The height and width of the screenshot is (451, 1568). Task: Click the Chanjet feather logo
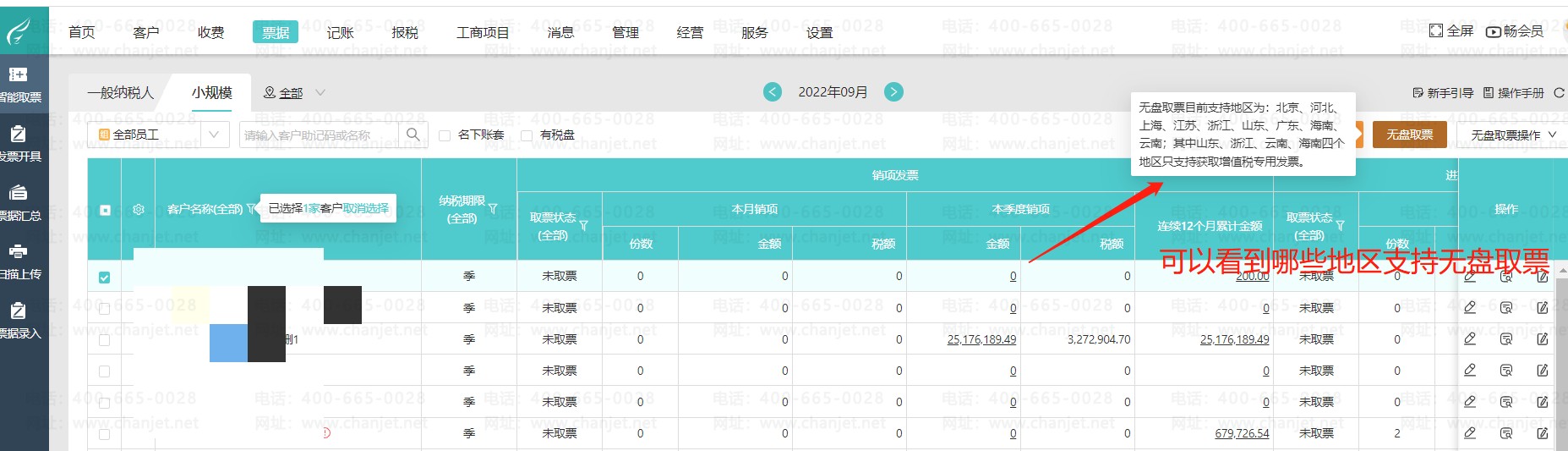19,33
